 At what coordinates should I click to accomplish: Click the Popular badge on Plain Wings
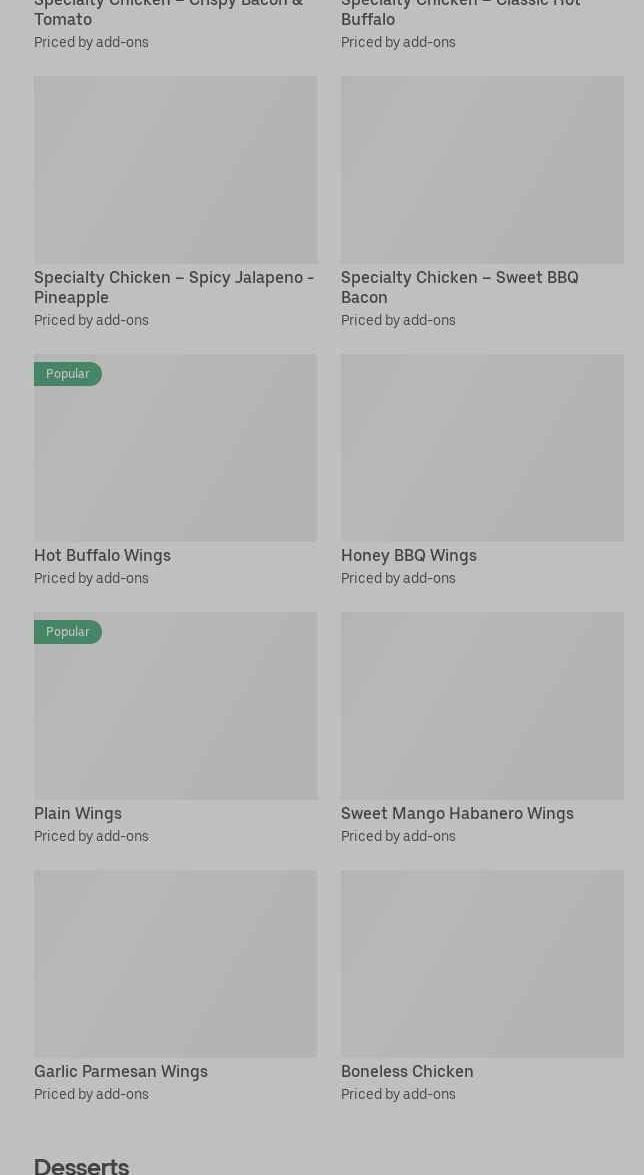68,632
